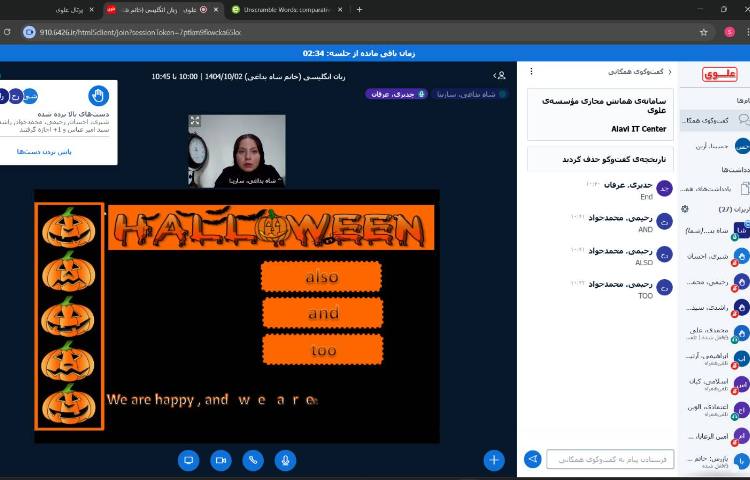Toggle the webcam sharing button
This screenshot has width=750, height=480.
(x=220, y=460)
